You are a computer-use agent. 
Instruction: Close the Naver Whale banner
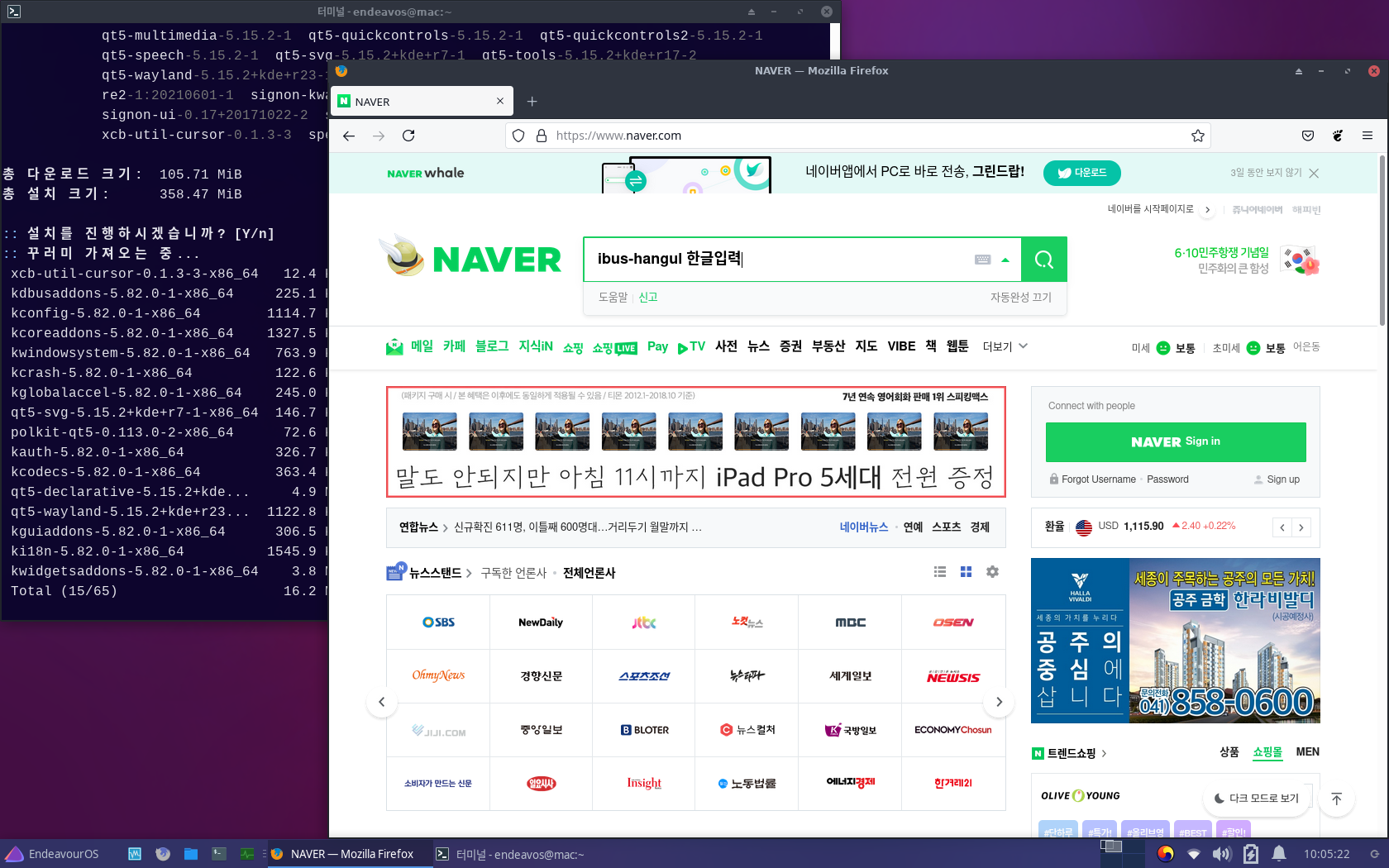pyautogui.click(x=1314, y=173)
